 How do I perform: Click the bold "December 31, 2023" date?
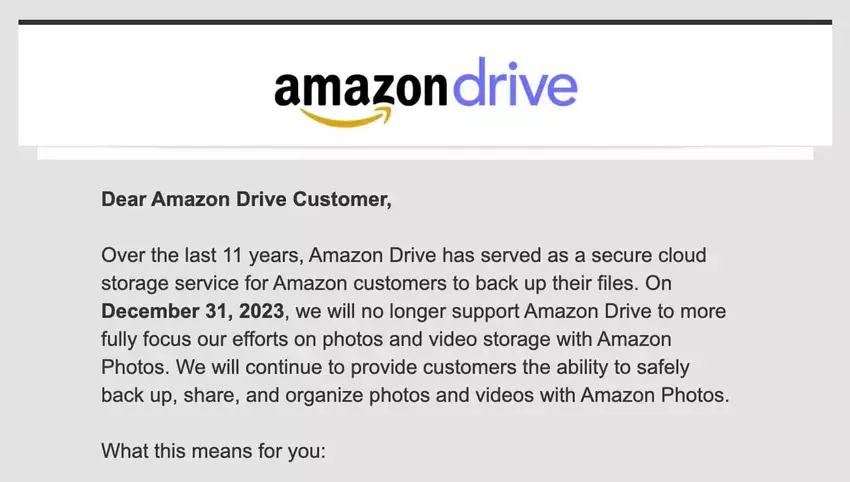click(188, 311)
